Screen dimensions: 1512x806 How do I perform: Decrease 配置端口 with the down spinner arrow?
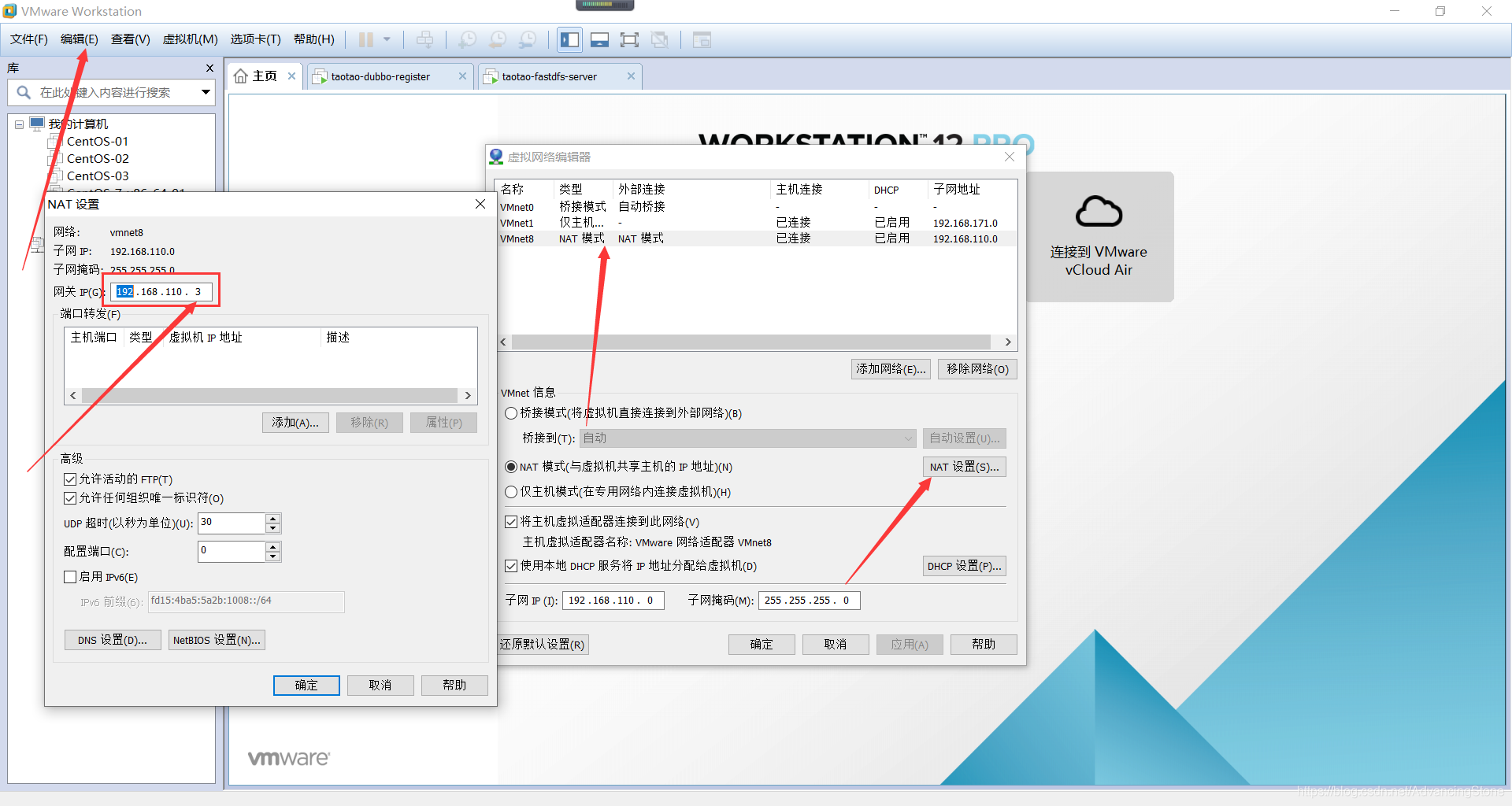tap(273, 556)
